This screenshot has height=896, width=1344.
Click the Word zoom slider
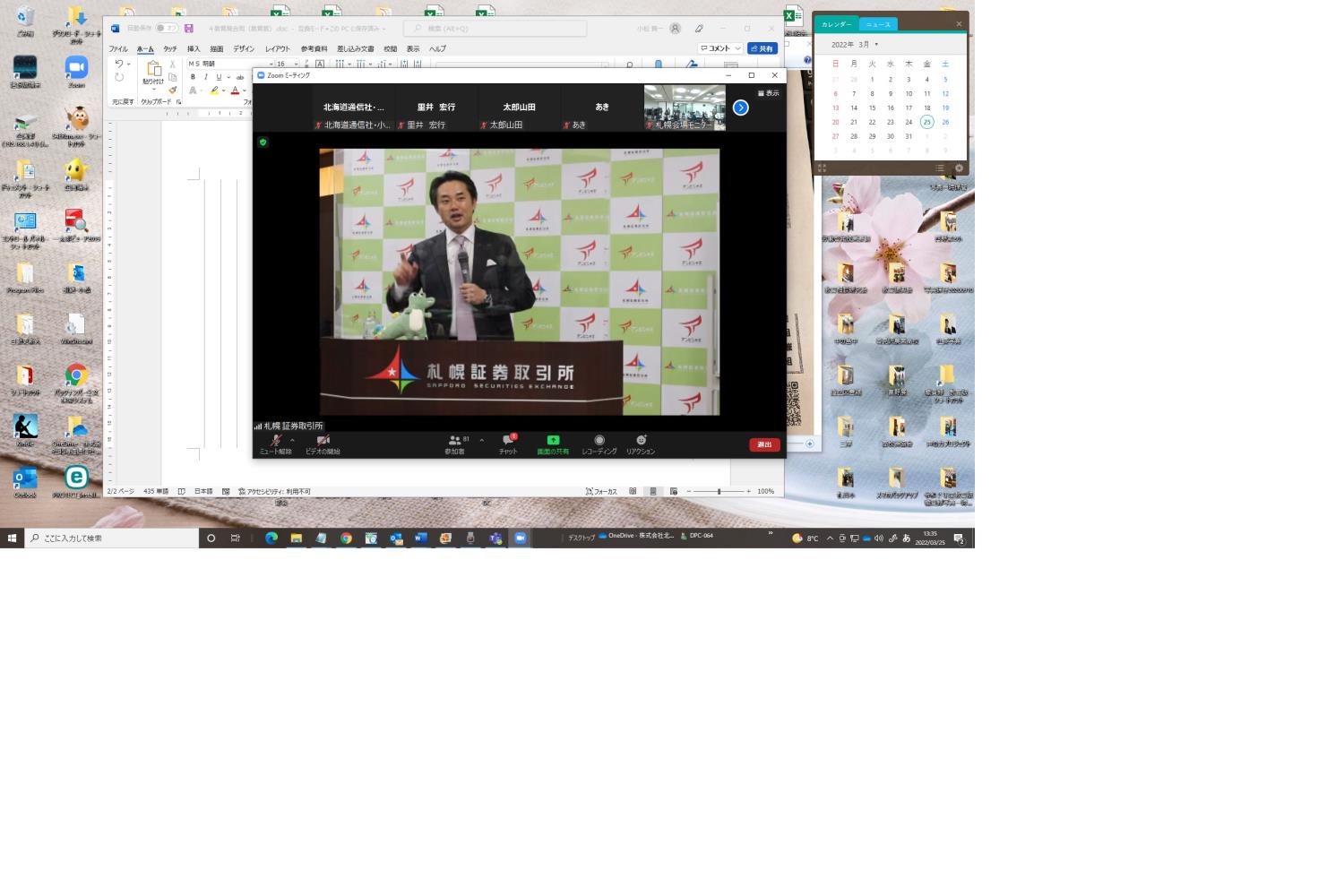[x=719, y=491]
